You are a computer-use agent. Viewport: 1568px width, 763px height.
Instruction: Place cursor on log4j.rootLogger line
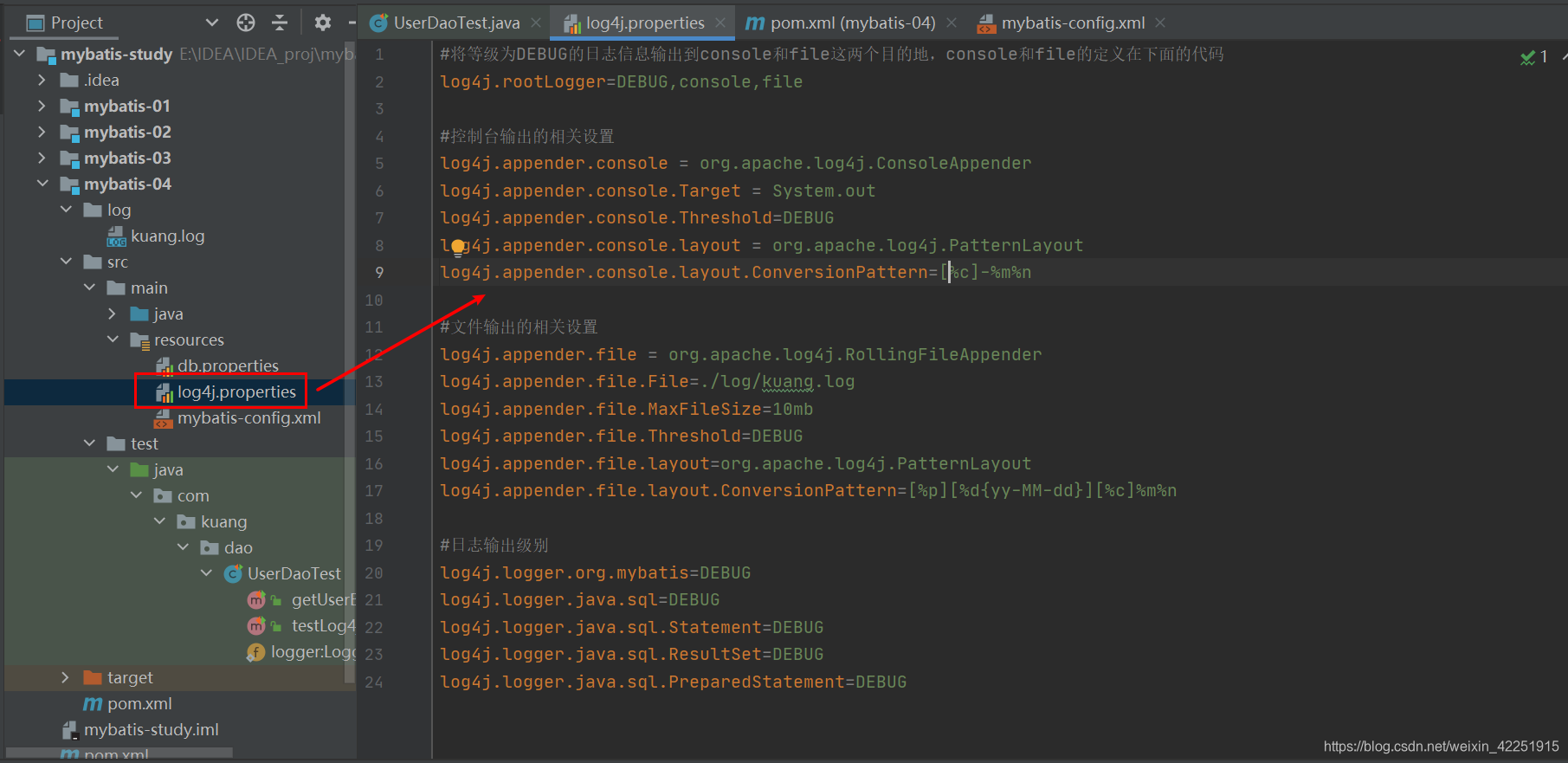pos(621,81)
